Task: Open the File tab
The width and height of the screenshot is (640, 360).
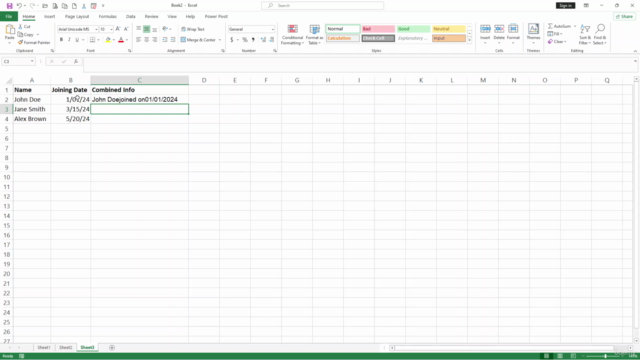Action: (x=9, y=16)
